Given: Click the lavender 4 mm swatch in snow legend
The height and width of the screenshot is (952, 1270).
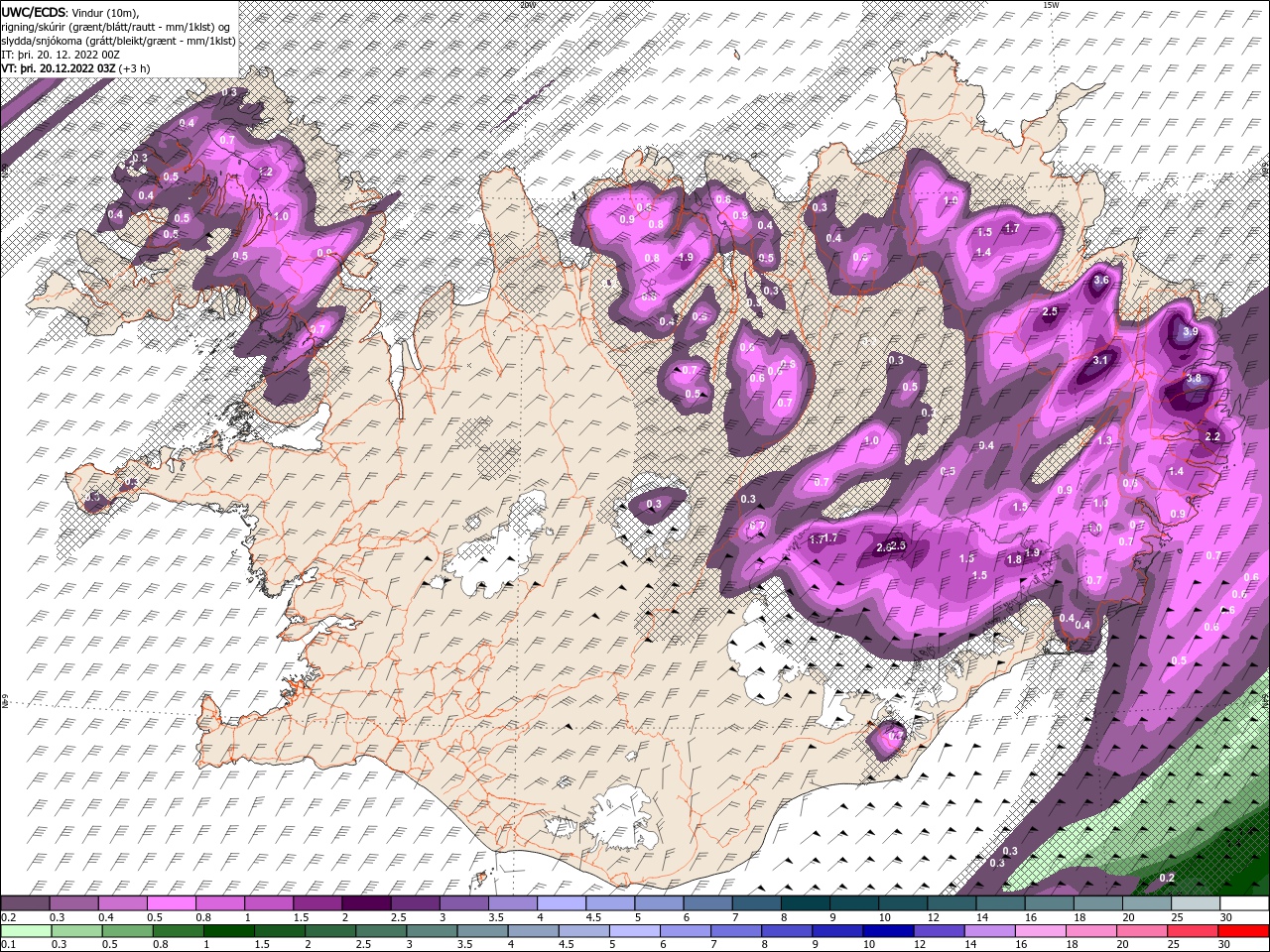Looking at the screenshot, I should pos(562,903).
